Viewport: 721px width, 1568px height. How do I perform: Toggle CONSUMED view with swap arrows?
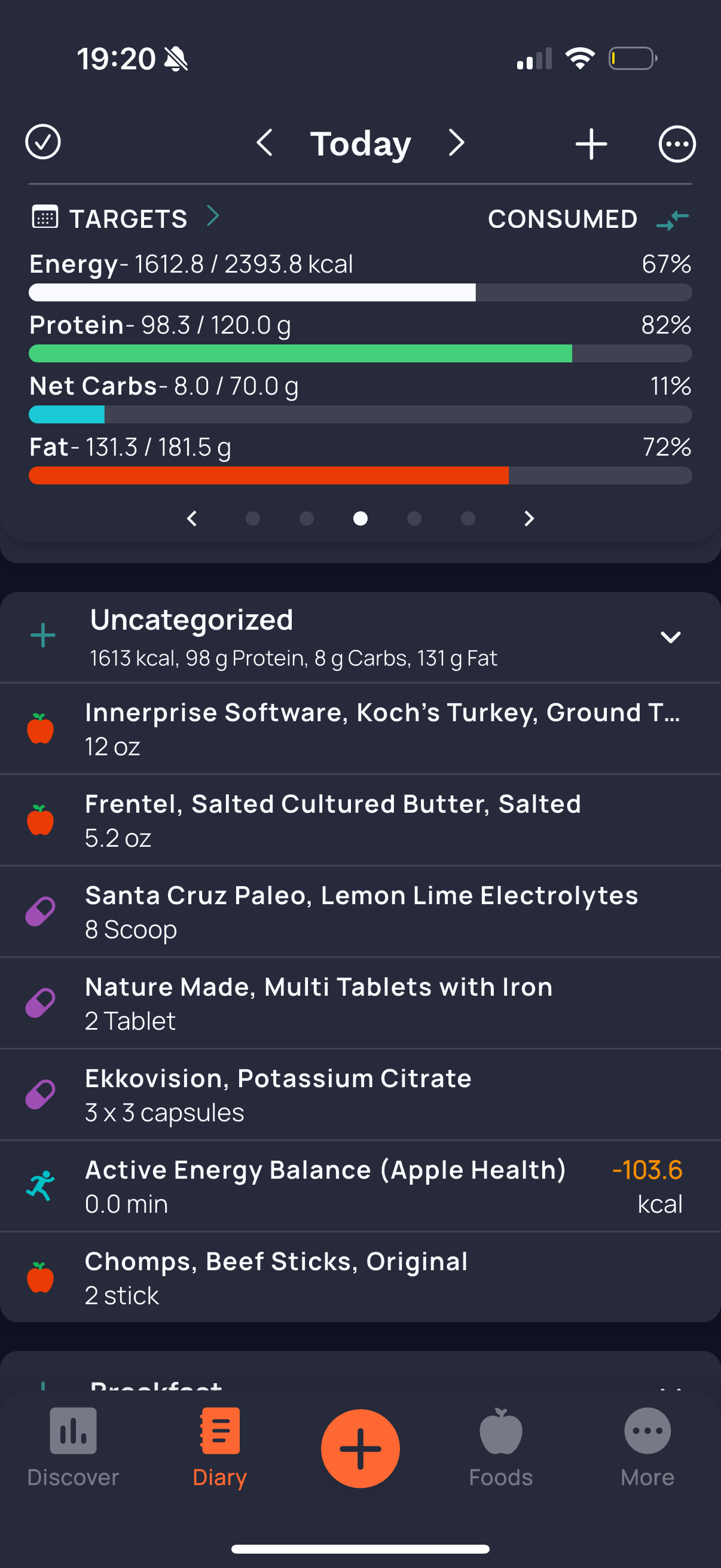(673, 219)
